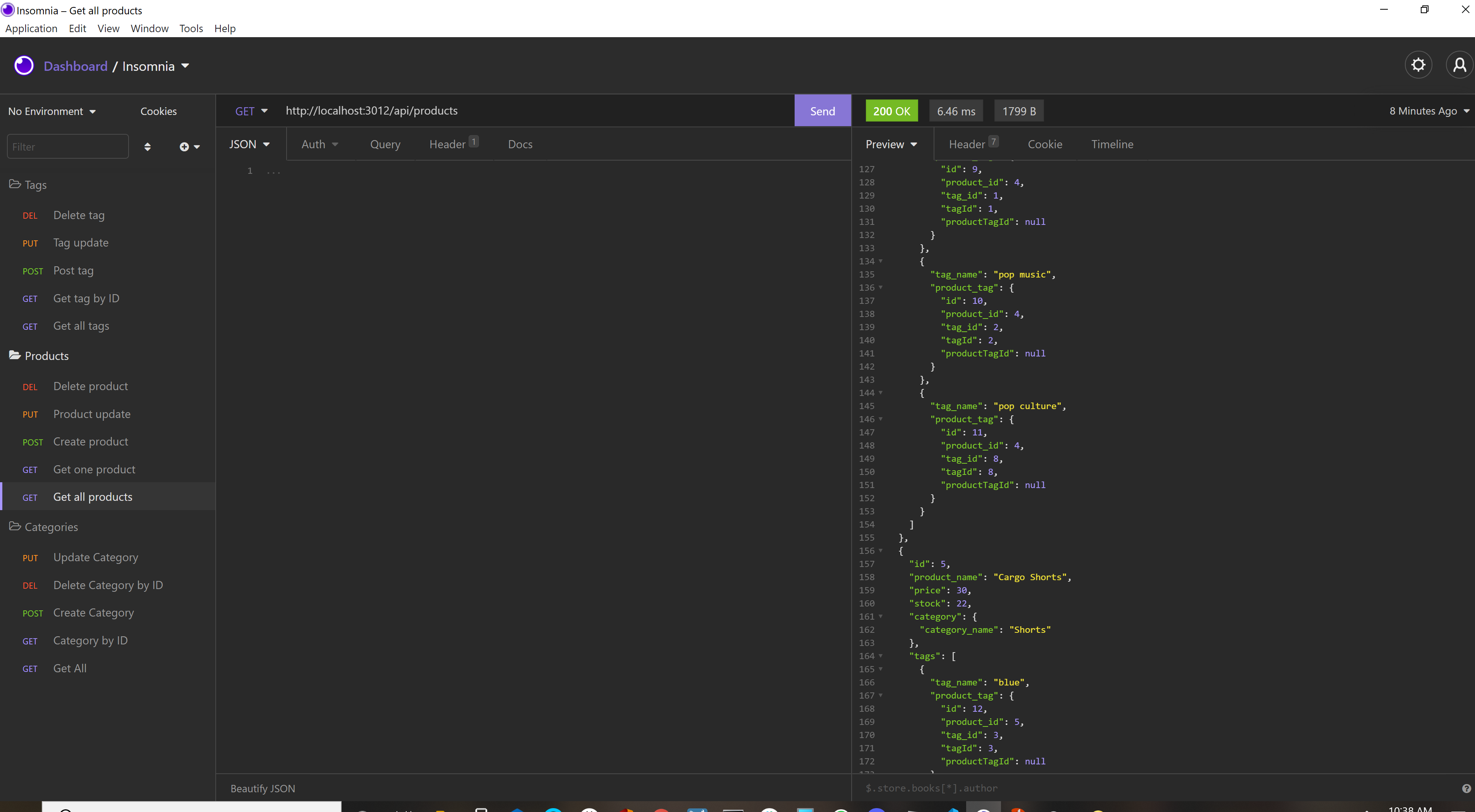This screenshot has height=812, width=1475.
Task: Click the 200 OK status badge
Action: [891, 111]
